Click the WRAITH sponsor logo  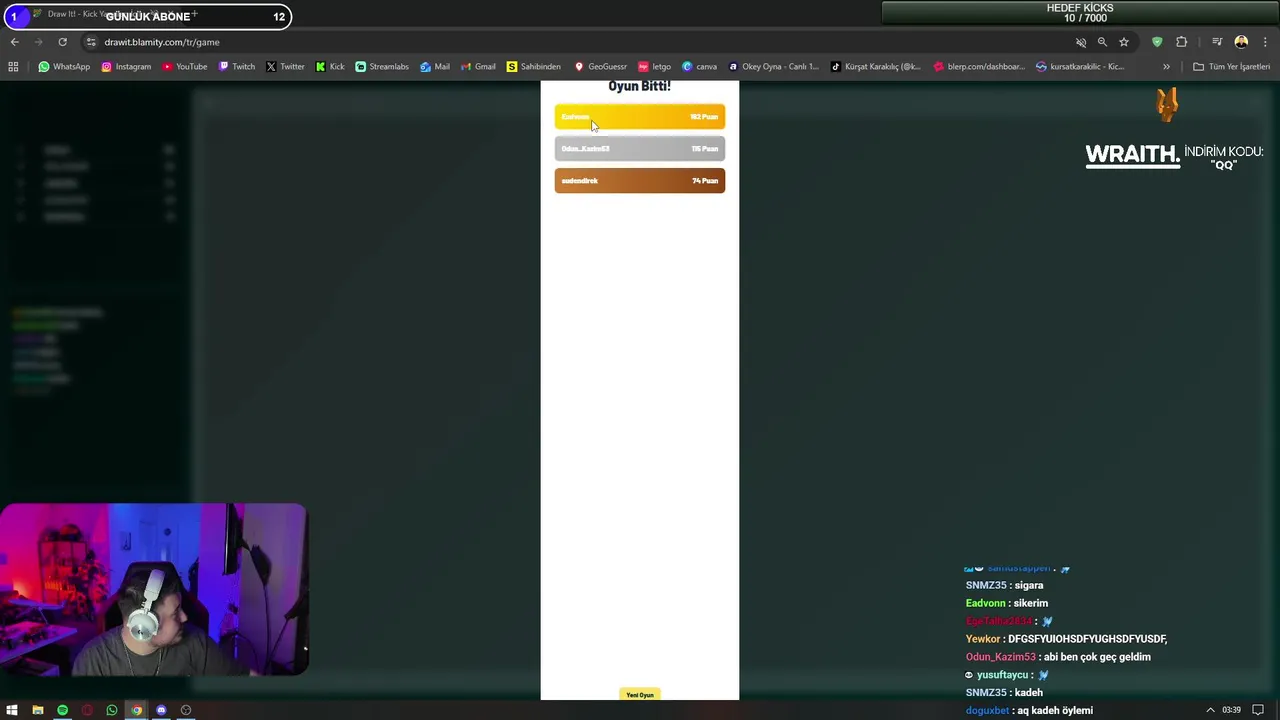[x=1132, y=155]
